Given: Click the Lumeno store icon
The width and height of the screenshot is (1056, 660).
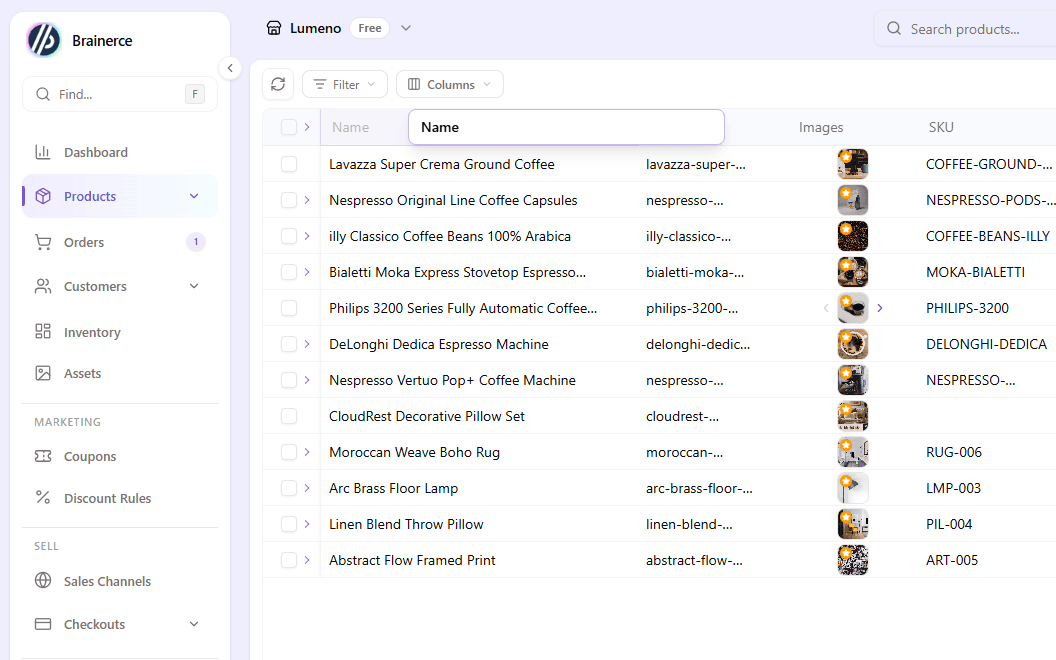Looking at the screenshot, I should point(273,28).
